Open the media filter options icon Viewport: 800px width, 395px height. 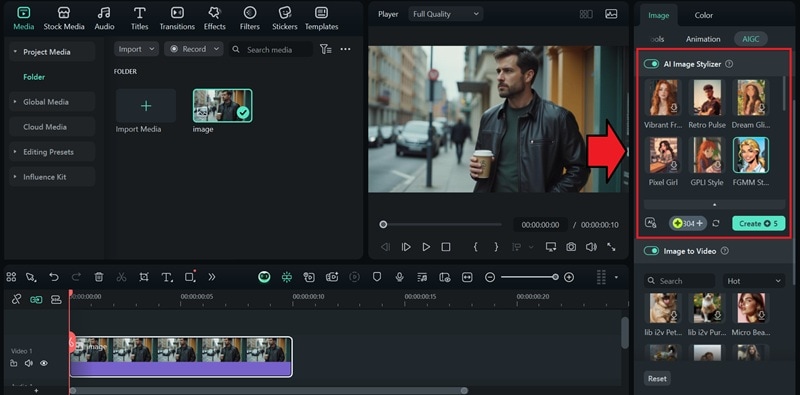(326, 49)
